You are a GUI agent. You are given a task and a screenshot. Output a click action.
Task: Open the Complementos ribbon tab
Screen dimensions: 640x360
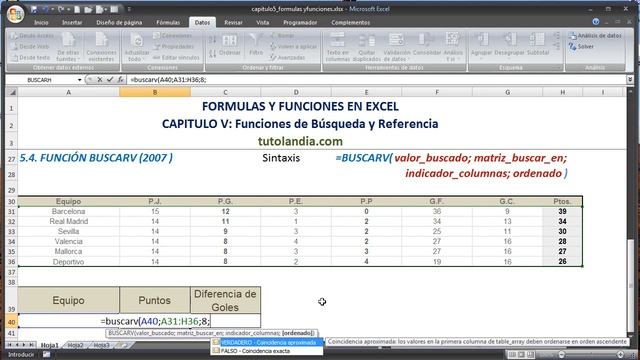pyautogui.click(x=350, y=22)
